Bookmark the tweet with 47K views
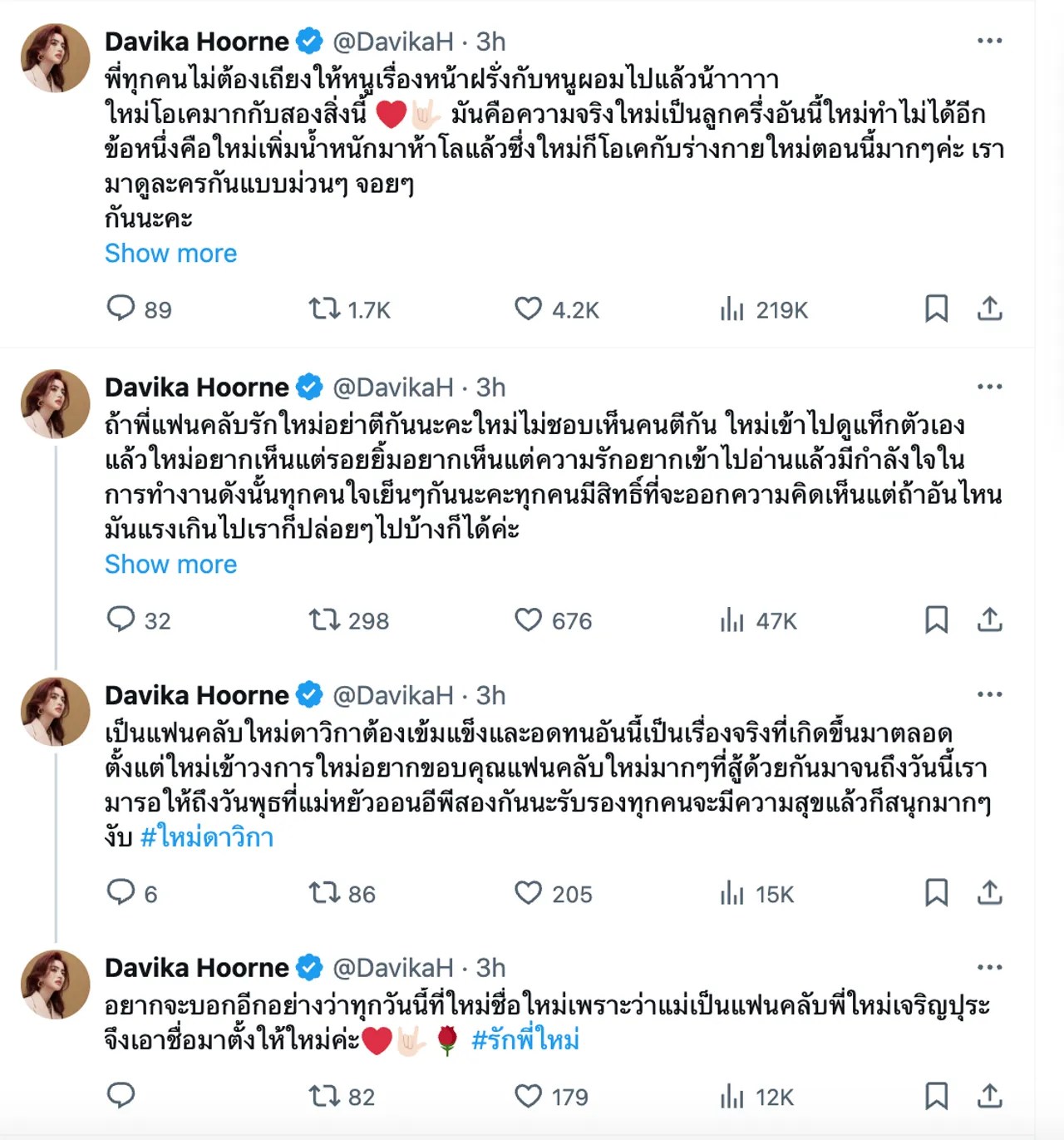Screen dimensions: 1064x1140 (x=936, y=619)
